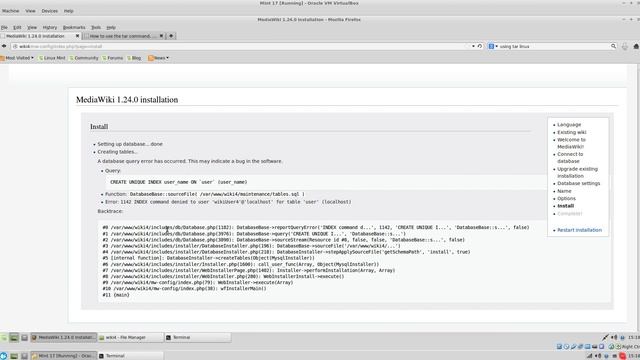The image size is (640, 360).
Task: Open Firefox View menu
Action: [x=32, y=27]
